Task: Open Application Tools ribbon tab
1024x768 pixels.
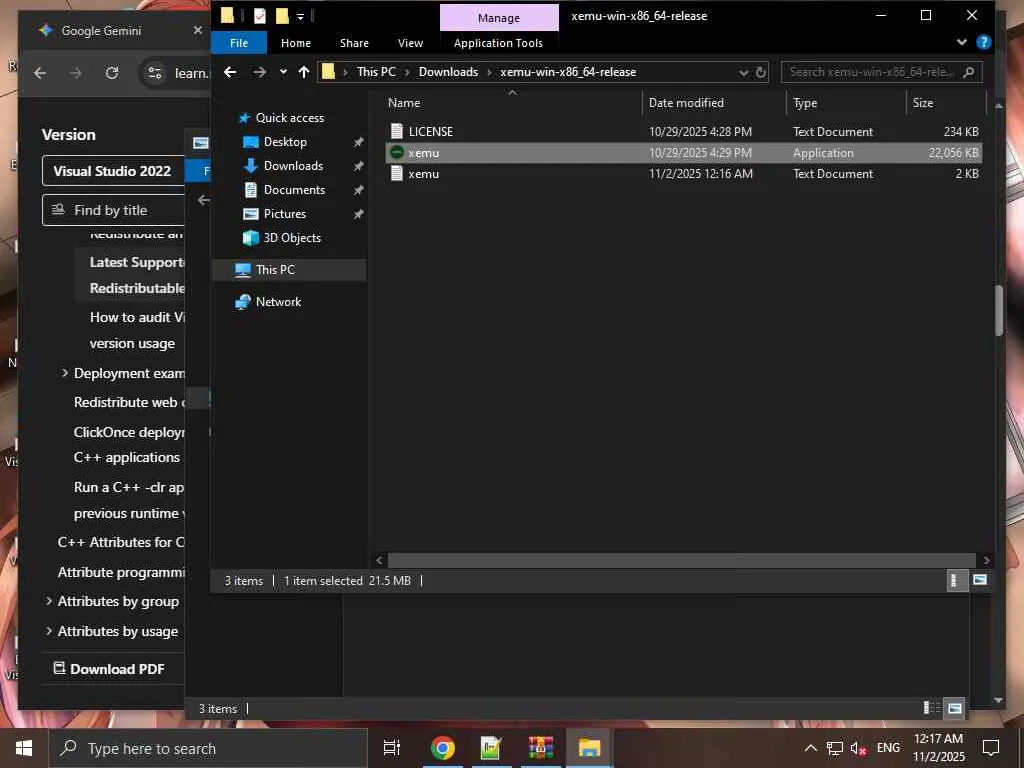Action: point(498,42)
